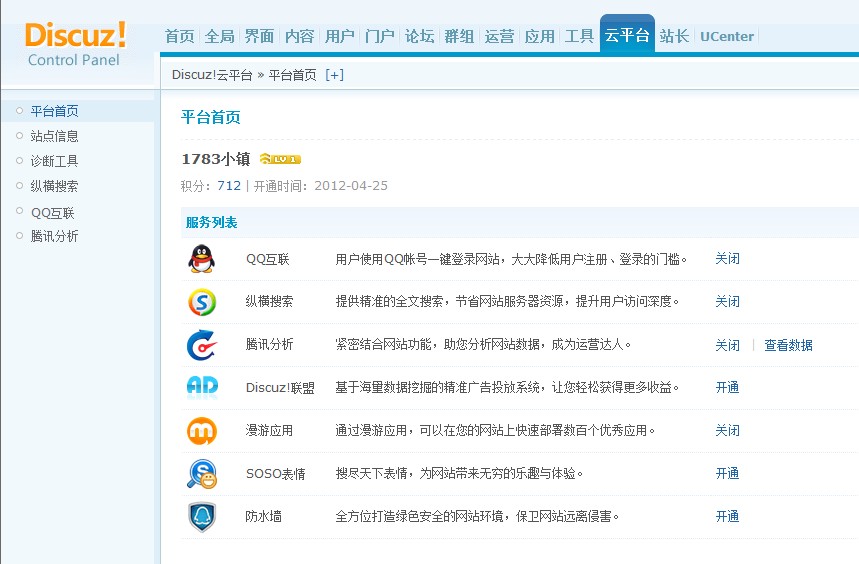Screen dimensions: 859x564
Task: Click the 防水墙 service name
Action: point(264,516)
